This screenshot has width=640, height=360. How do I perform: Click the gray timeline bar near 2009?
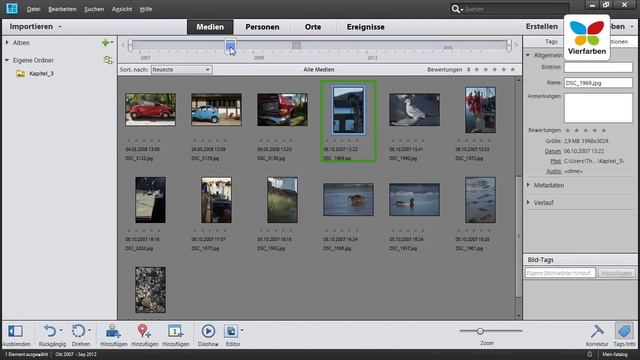pyautogui.click(x=296, y=45)
